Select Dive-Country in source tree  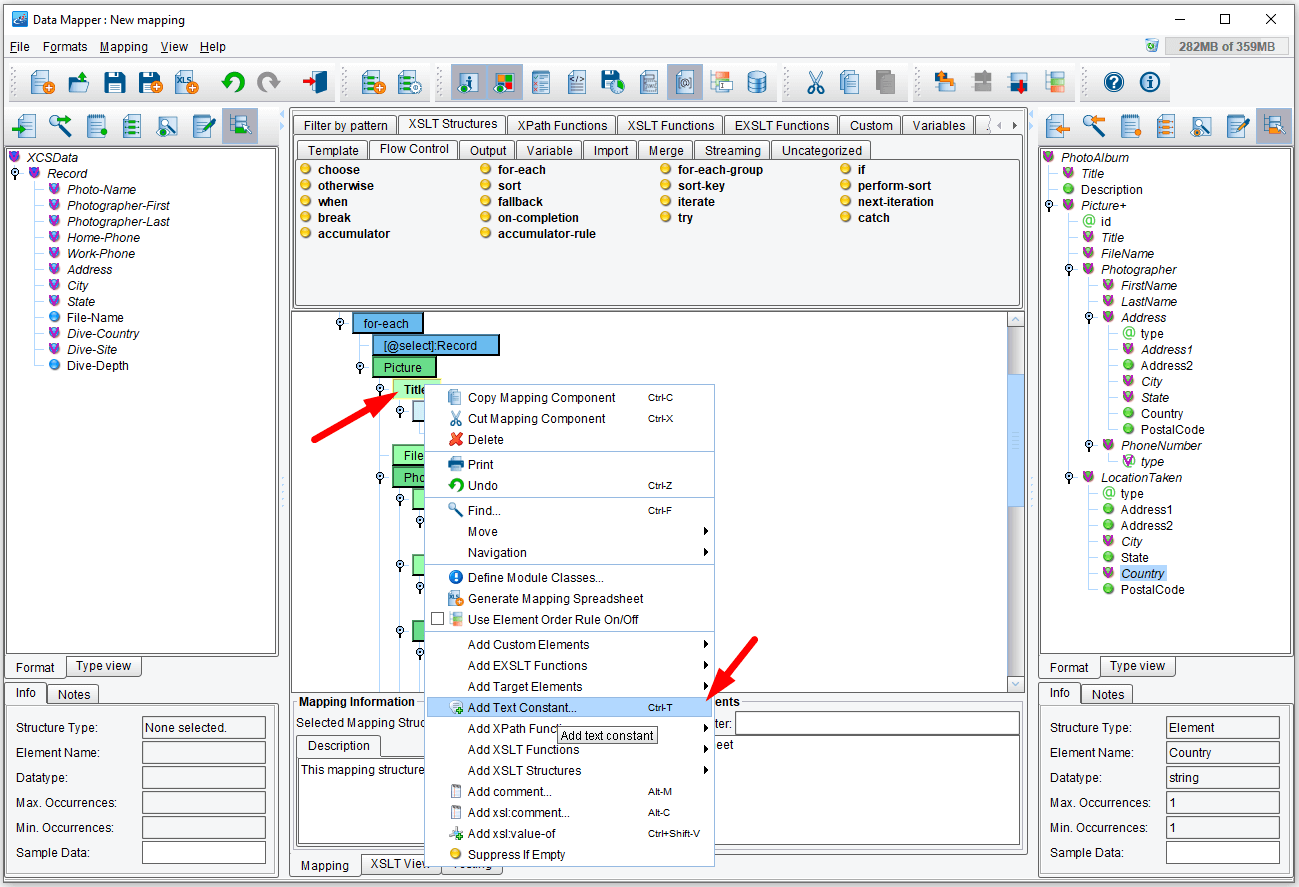[x=103, y=334]
